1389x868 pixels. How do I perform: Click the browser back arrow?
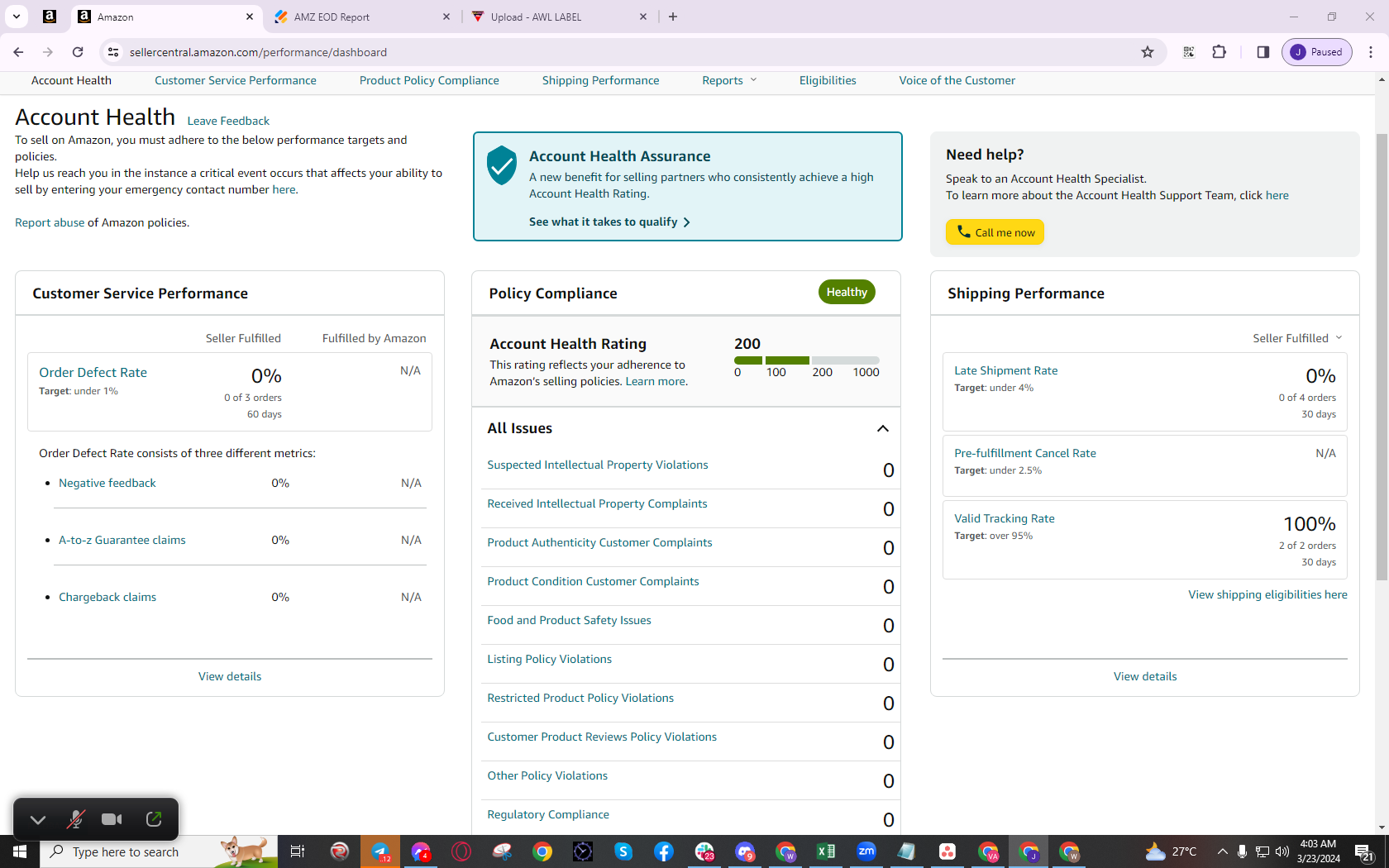pyautogui.click(x=18, y=52)
